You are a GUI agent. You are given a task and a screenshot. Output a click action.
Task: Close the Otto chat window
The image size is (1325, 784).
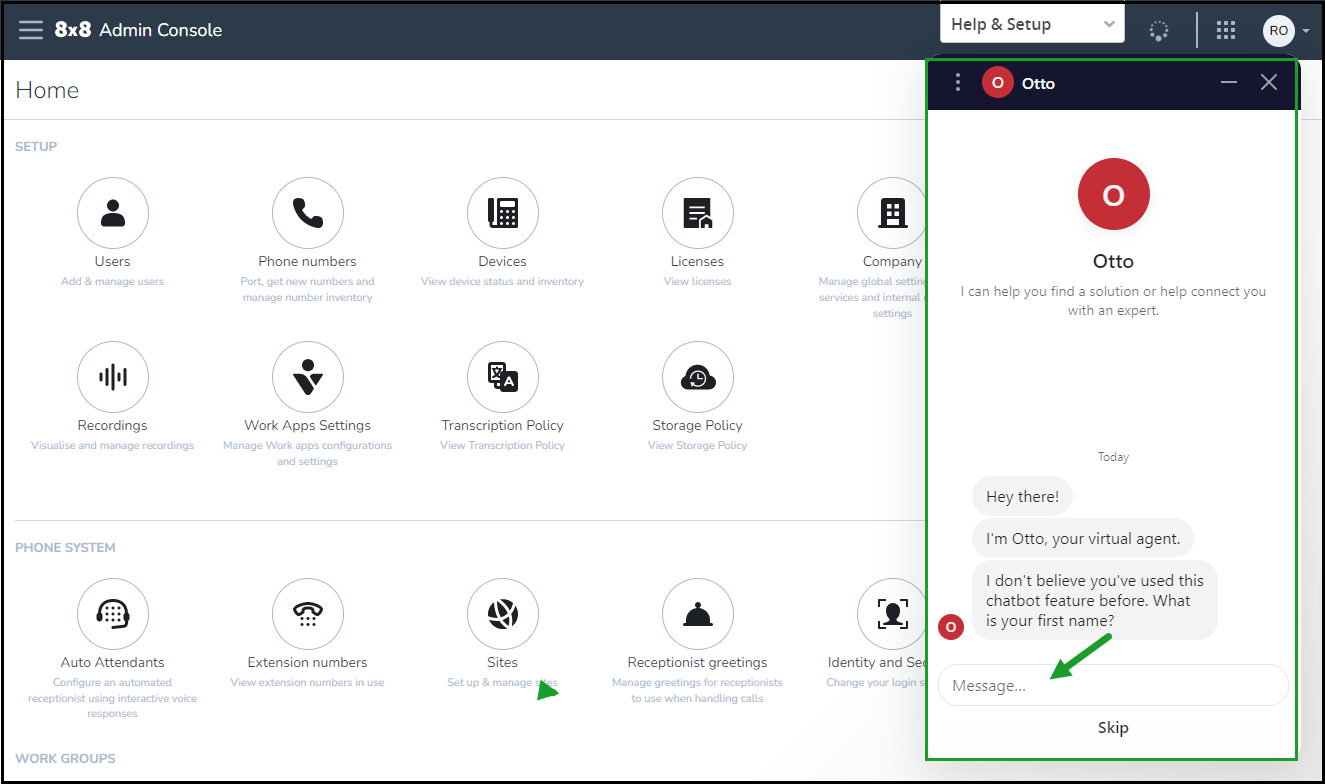1269,83
